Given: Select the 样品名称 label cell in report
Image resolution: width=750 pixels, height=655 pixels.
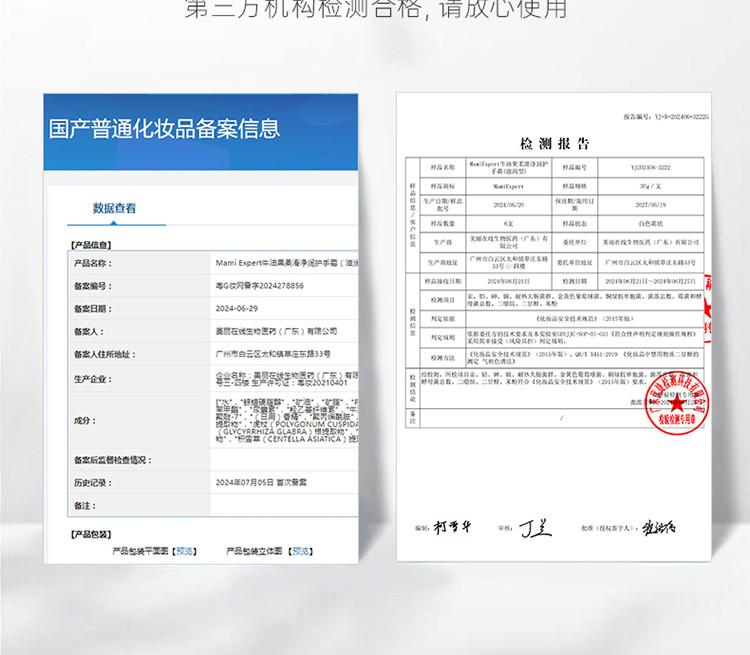Looking at the screenshot, I should (442, 167).
